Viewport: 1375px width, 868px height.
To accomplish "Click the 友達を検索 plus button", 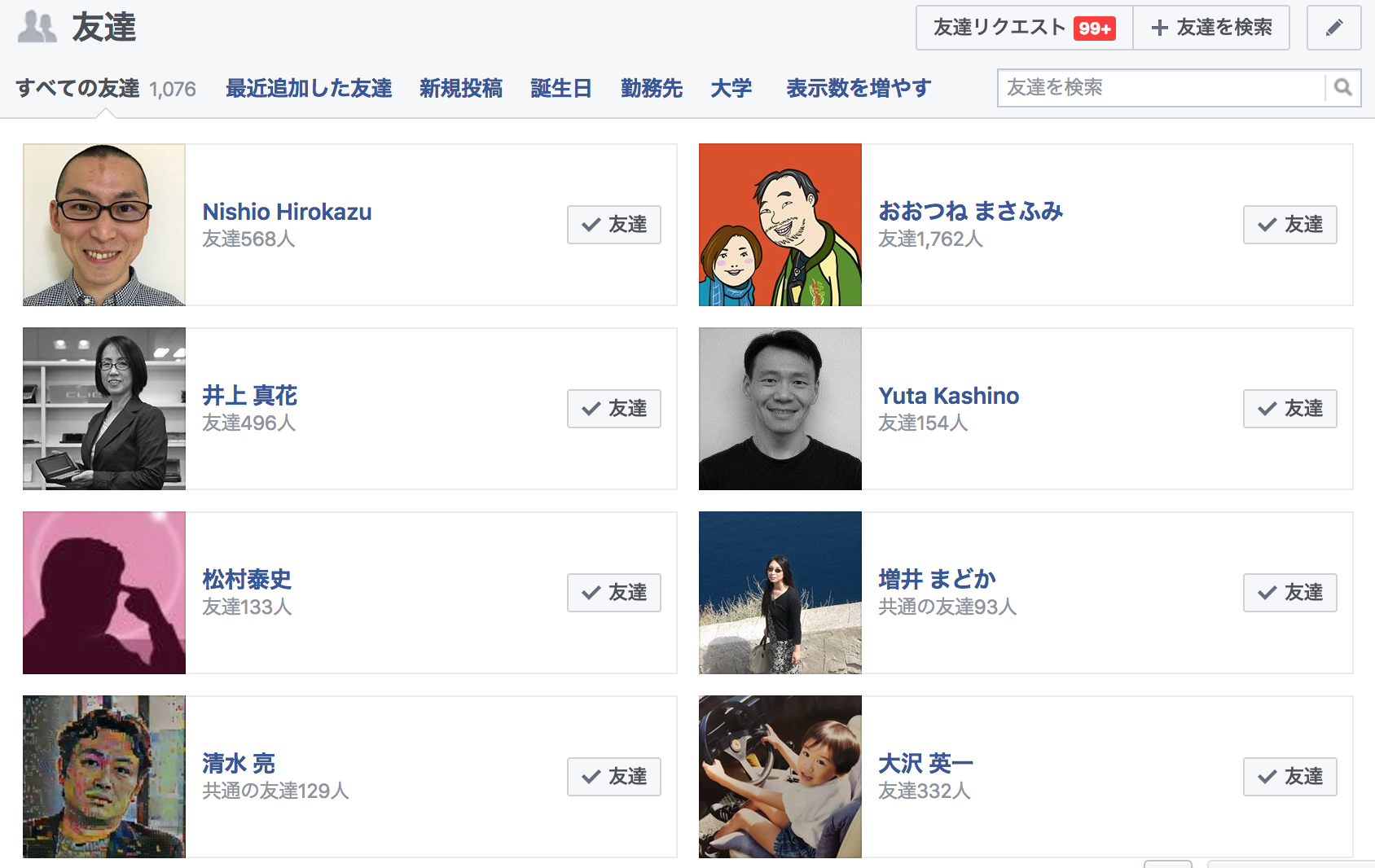I will [x=1211, y=28].
